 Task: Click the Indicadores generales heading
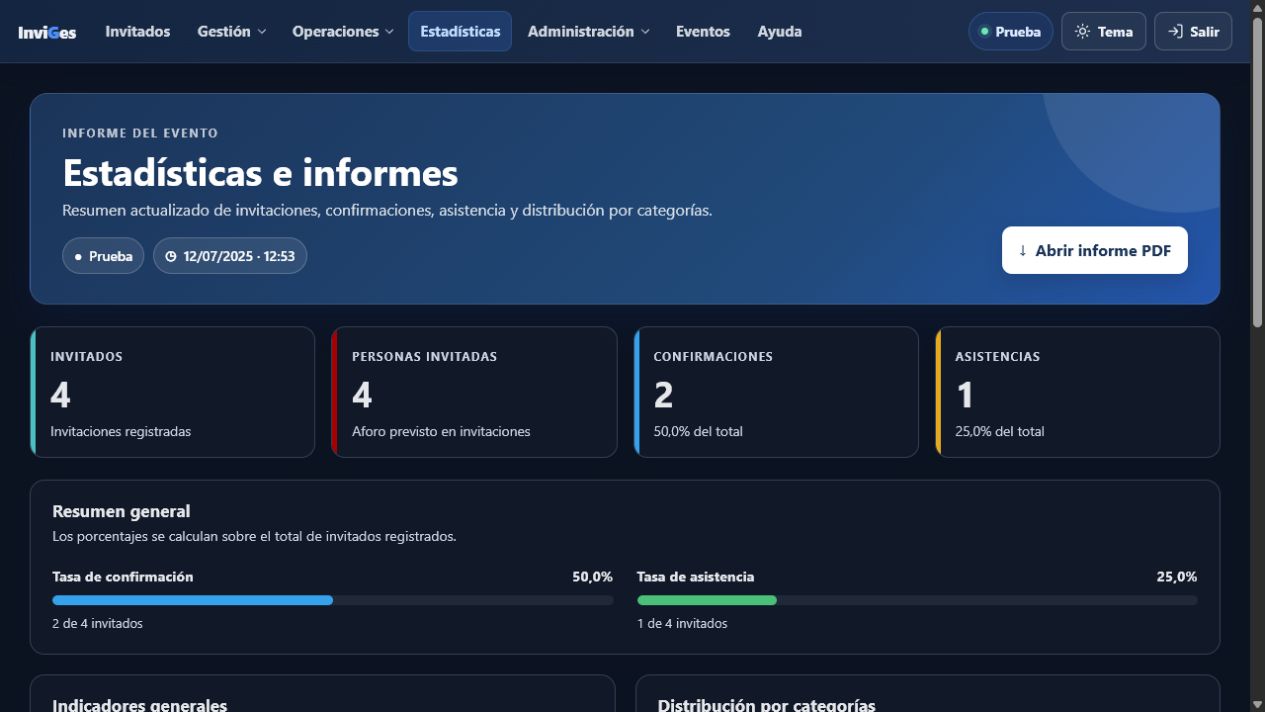tap(140, 704)
